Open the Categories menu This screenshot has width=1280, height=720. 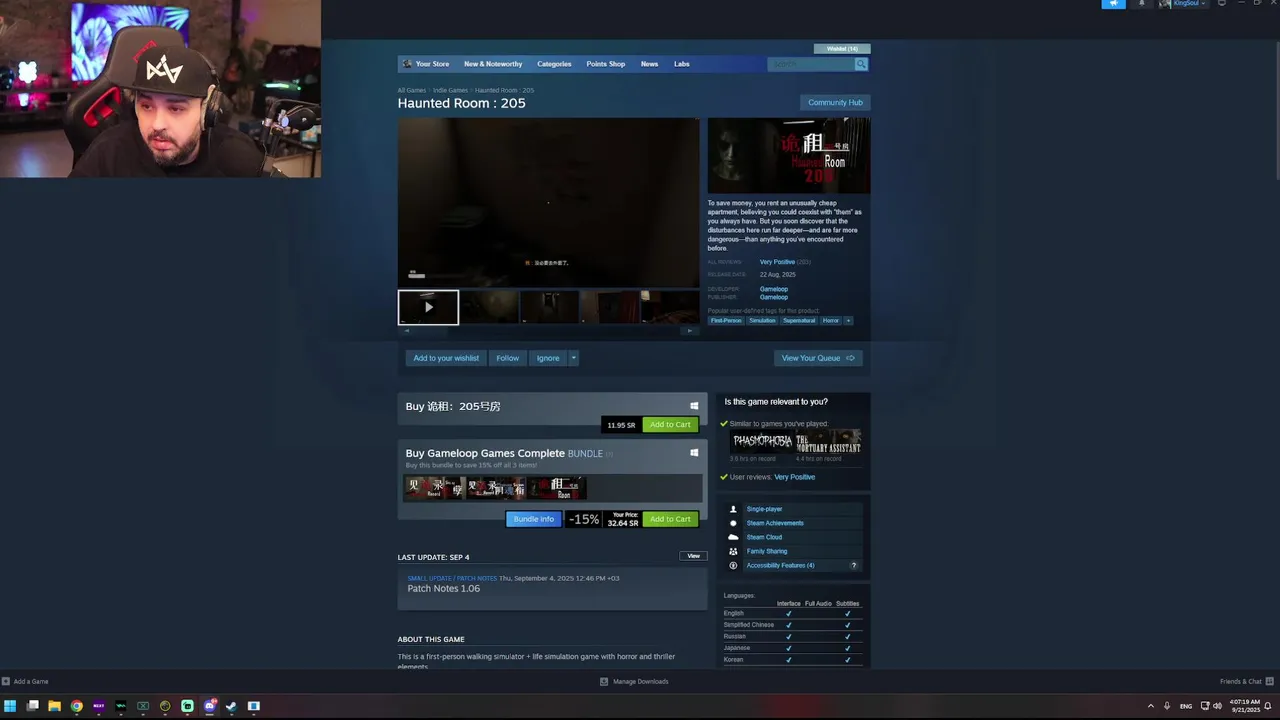click(x=554, y=64)
